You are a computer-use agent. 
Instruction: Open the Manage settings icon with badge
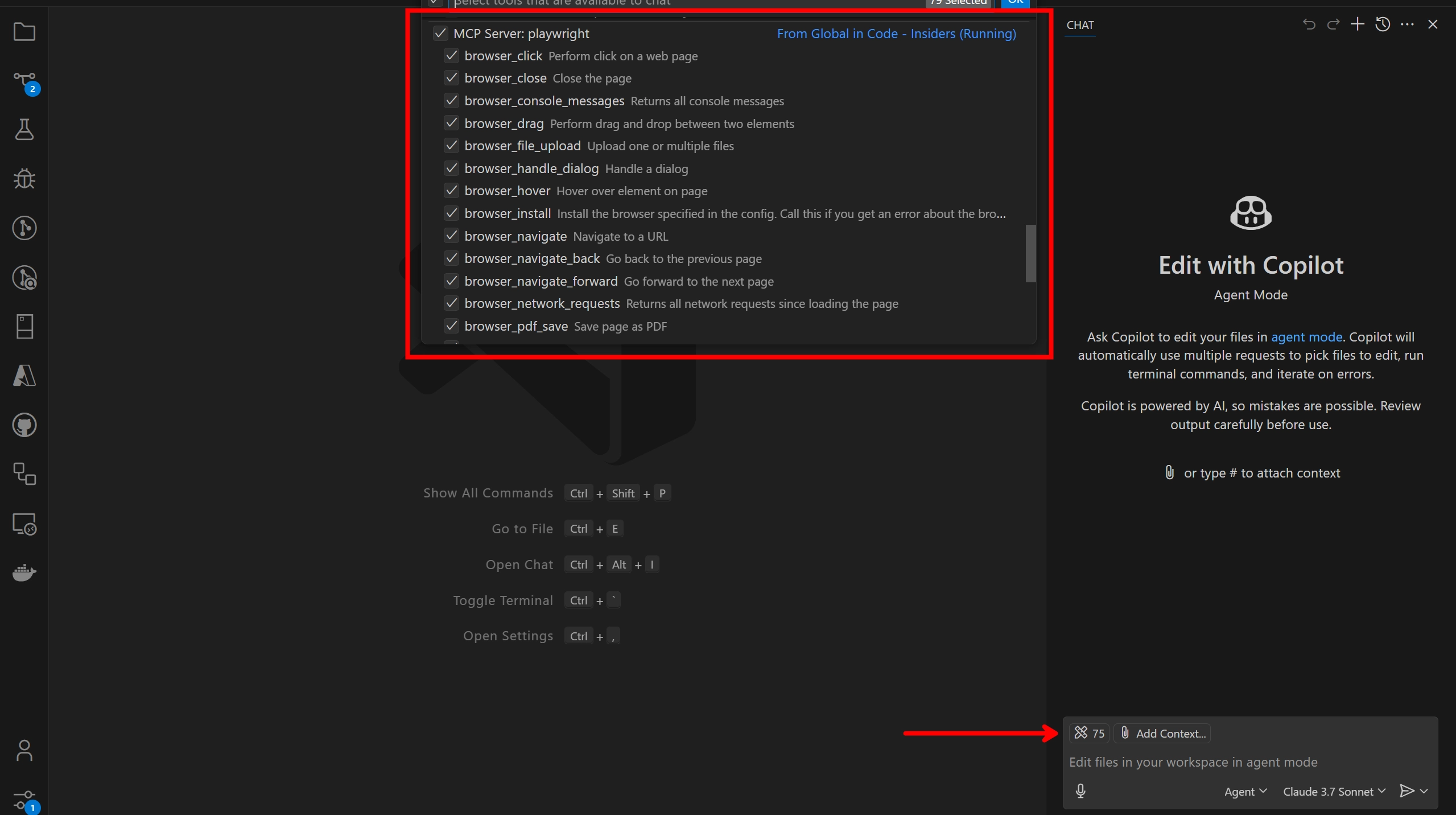[x=24, y=801]
